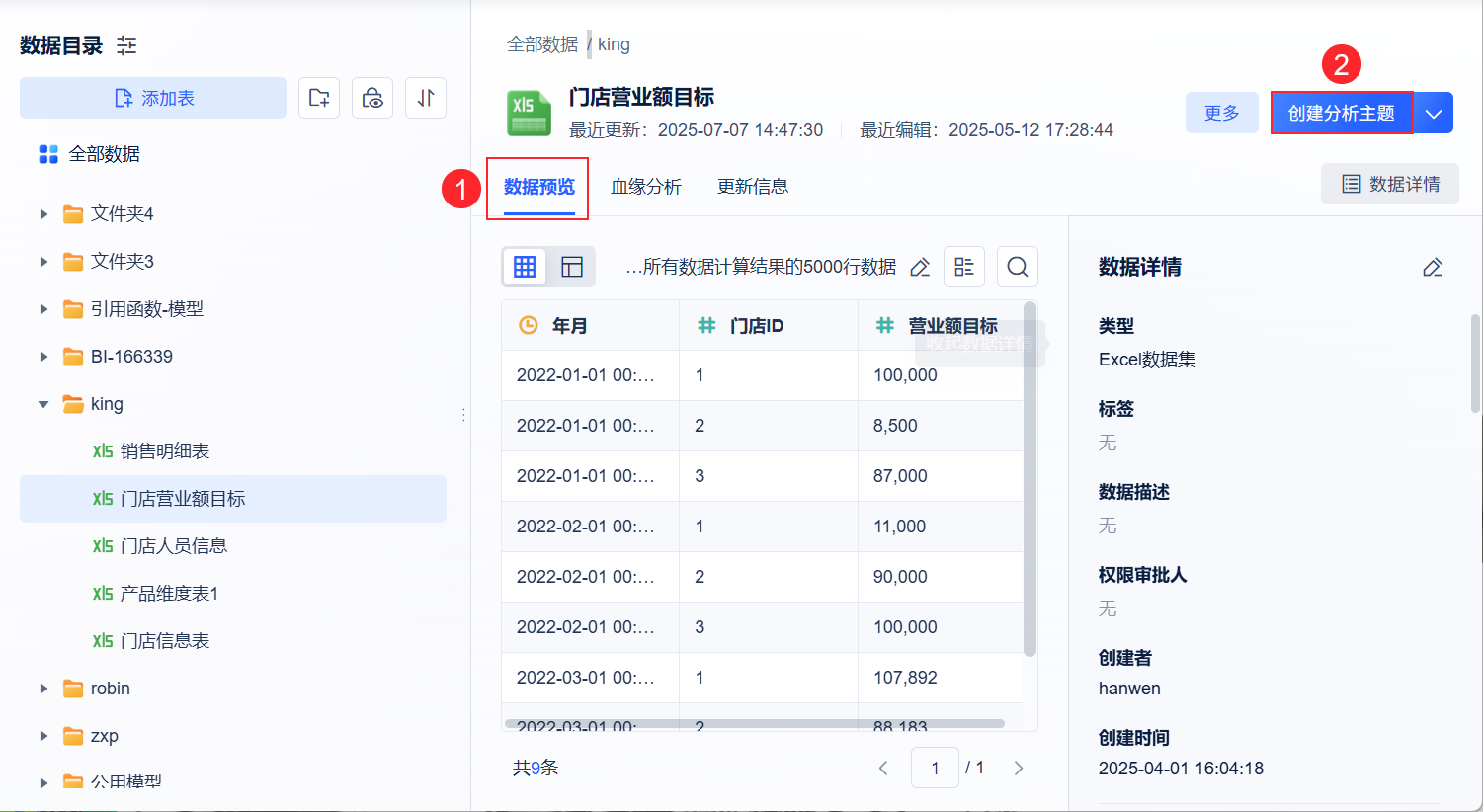
Task: Switch to field layout view
Action: [572, 267]
